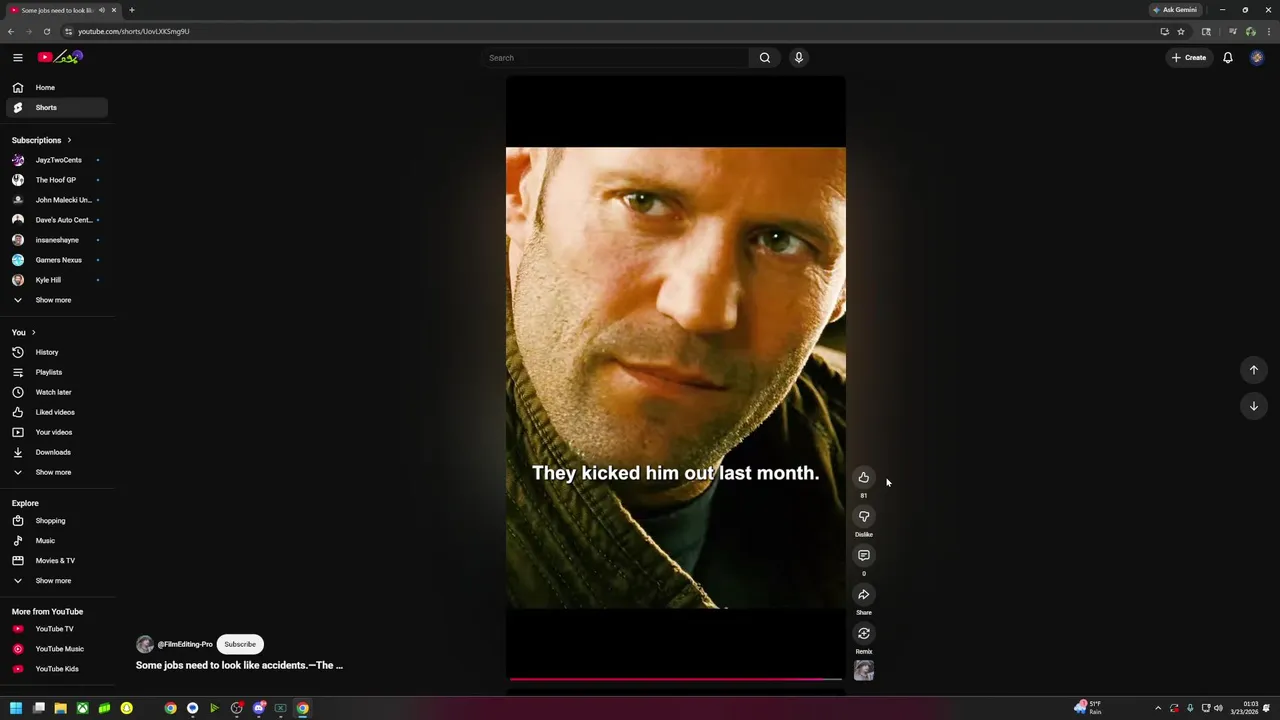This screenshot has width=1280, height=720.
Task: Open Chrome media controls icon
Action: tap(1232, 31)
